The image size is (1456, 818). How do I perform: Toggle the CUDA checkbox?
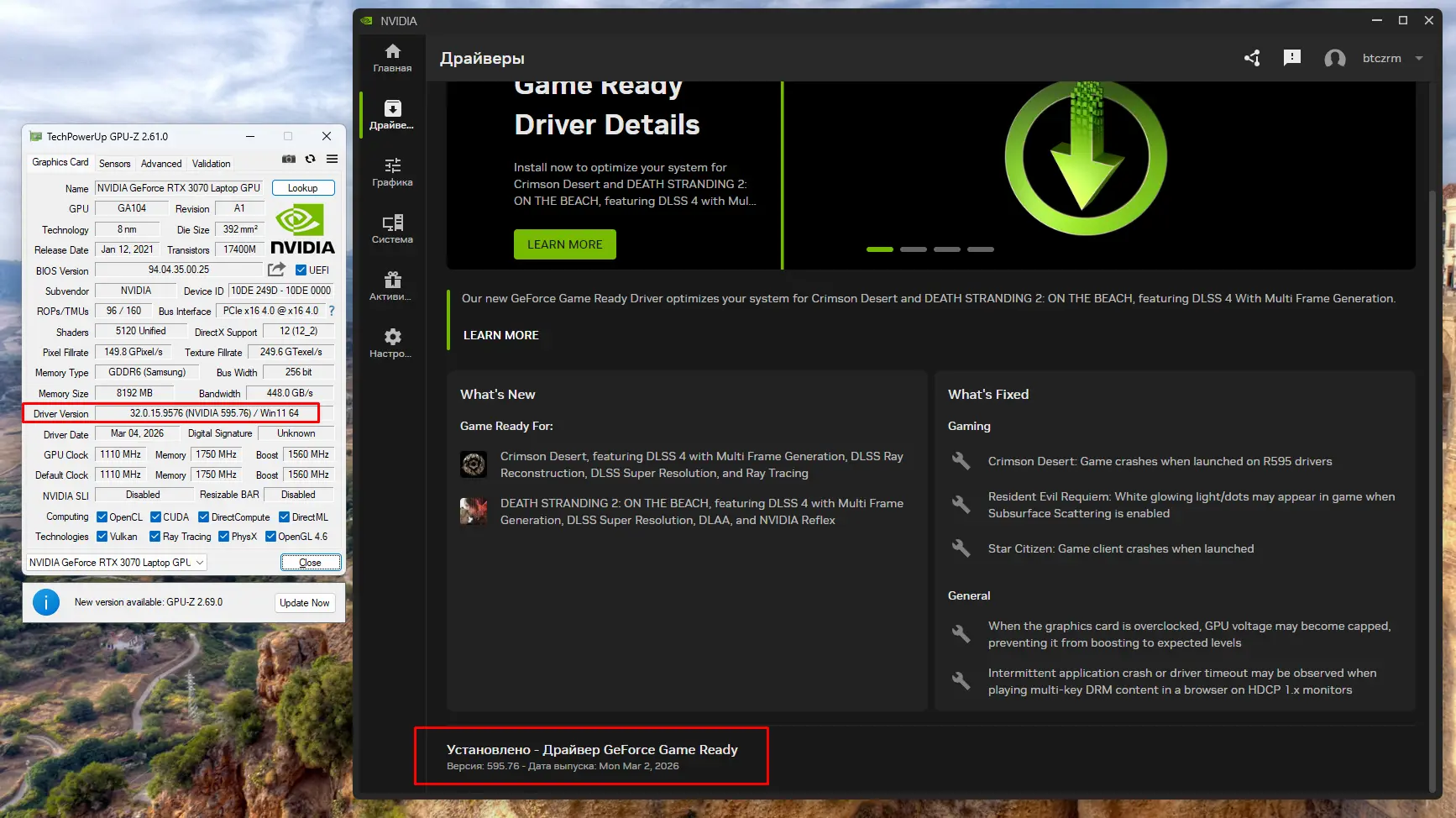pyautogui.click(x=155, y=517)
